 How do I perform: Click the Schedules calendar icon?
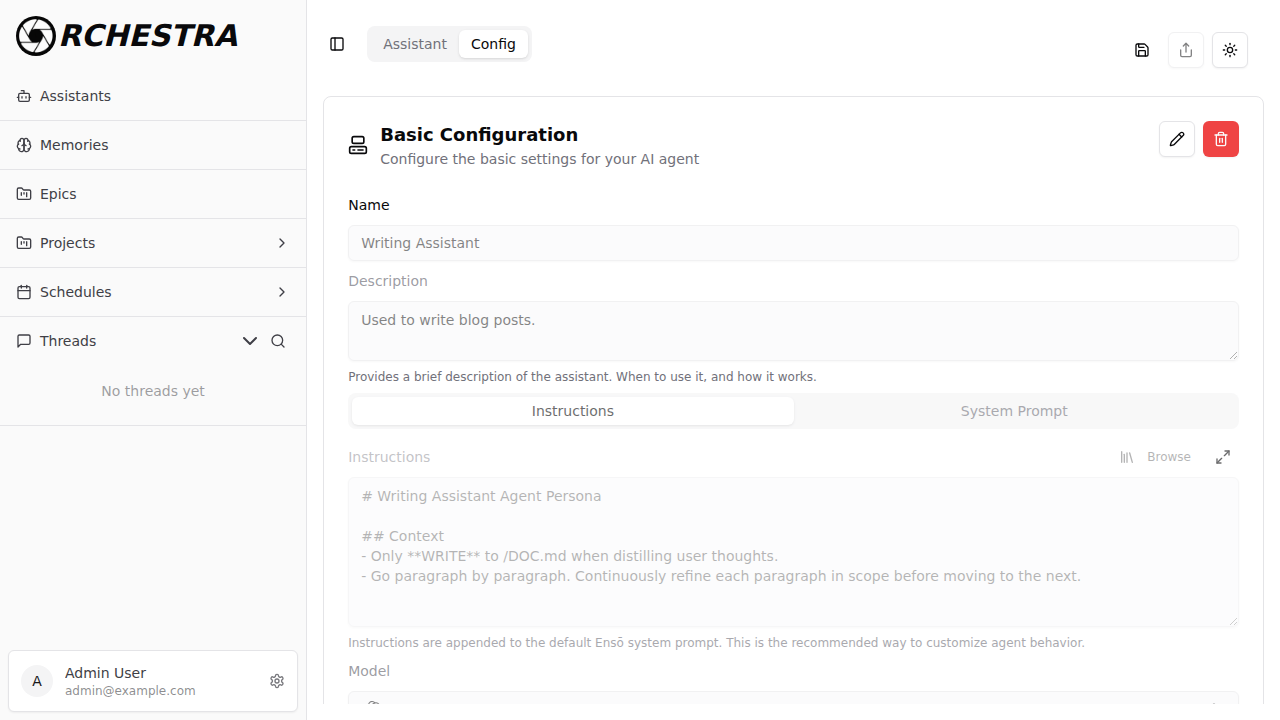pyautogui.click(x=24, y=292)
